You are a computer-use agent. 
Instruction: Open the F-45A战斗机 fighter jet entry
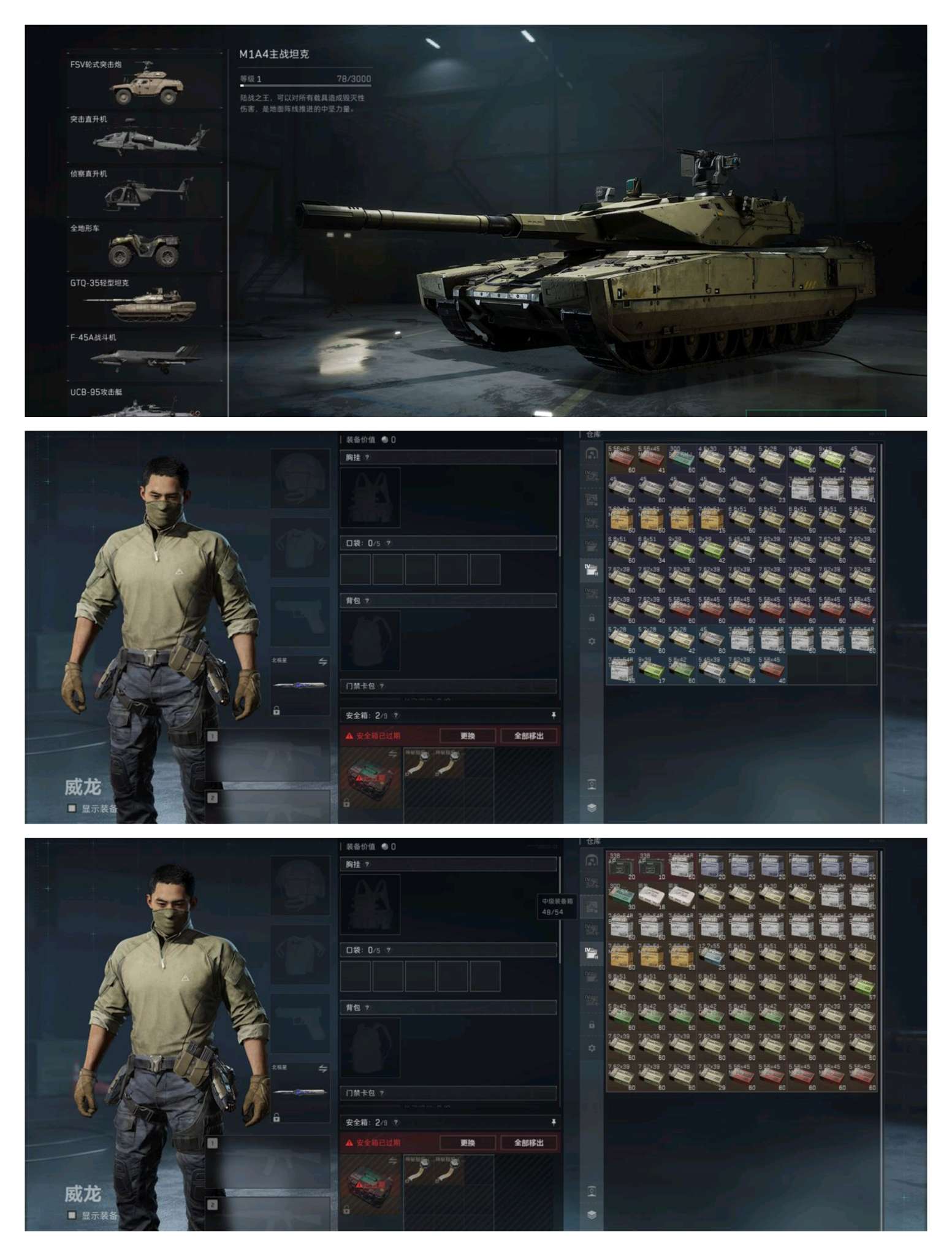click(145, 356)
